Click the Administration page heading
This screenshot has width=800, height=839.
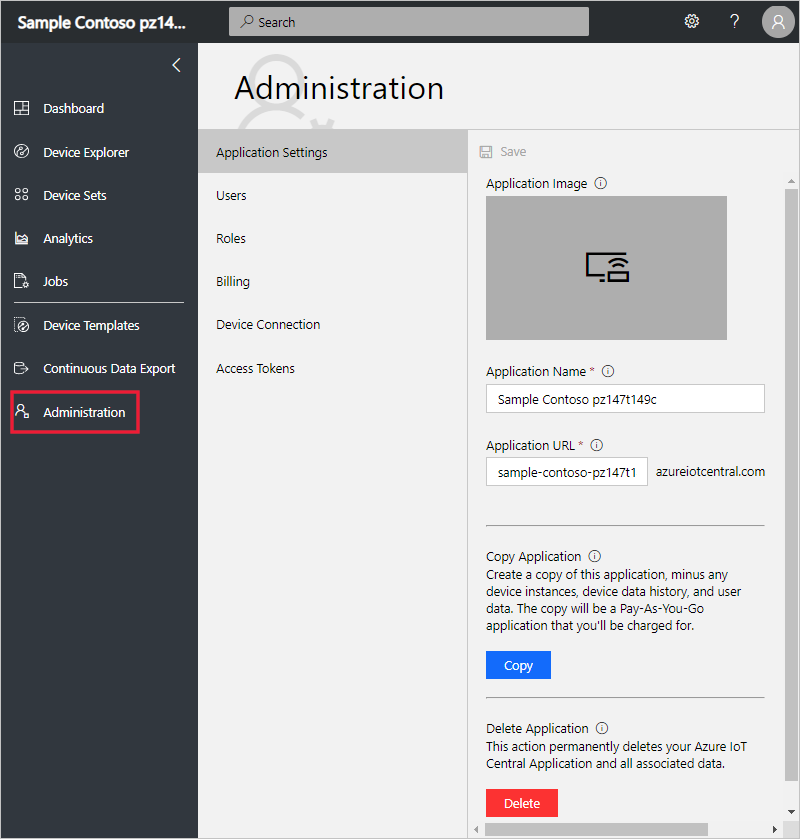(339, 88)
